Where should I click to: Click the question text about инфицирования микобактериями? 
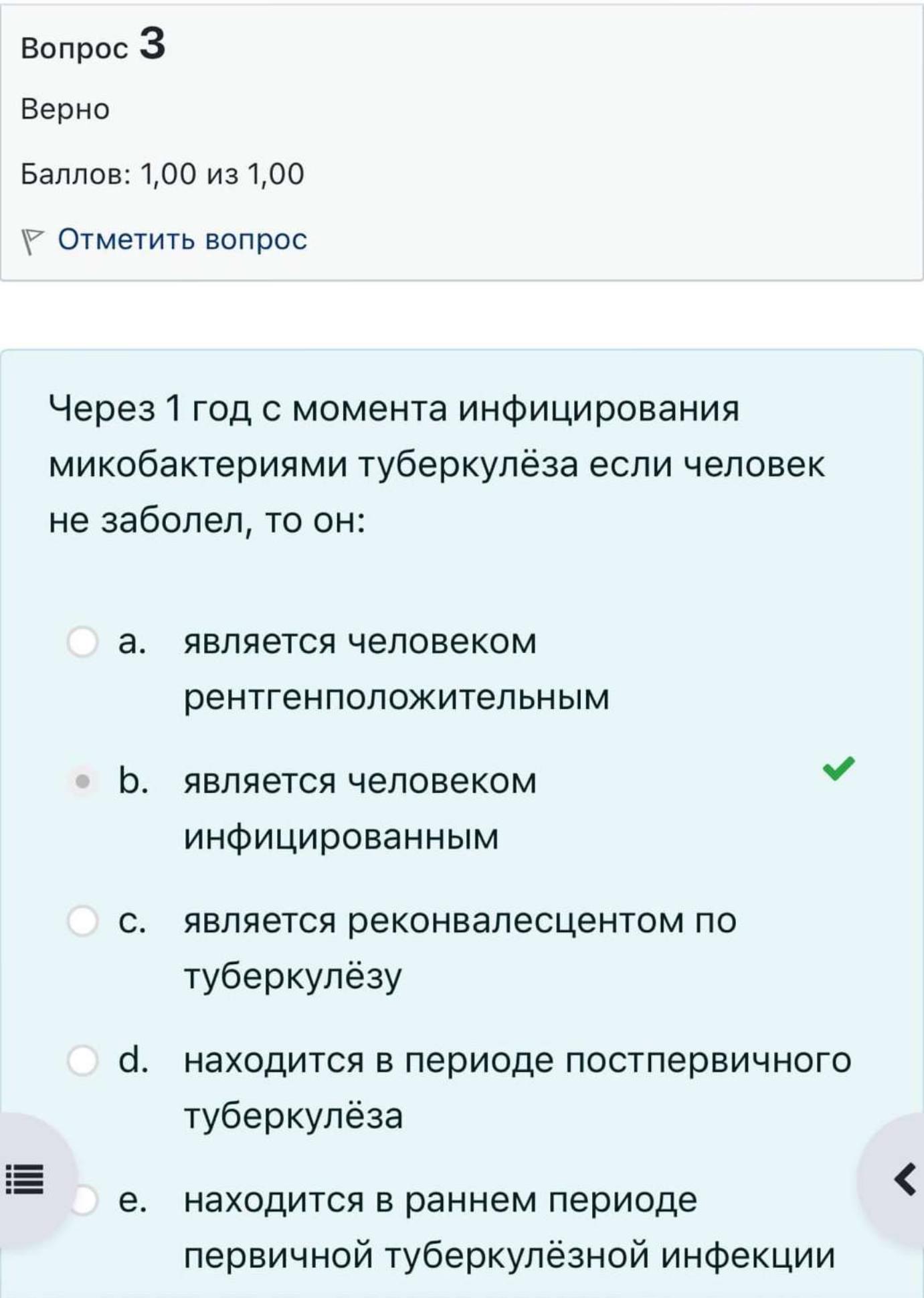click(x=436, y=464)
